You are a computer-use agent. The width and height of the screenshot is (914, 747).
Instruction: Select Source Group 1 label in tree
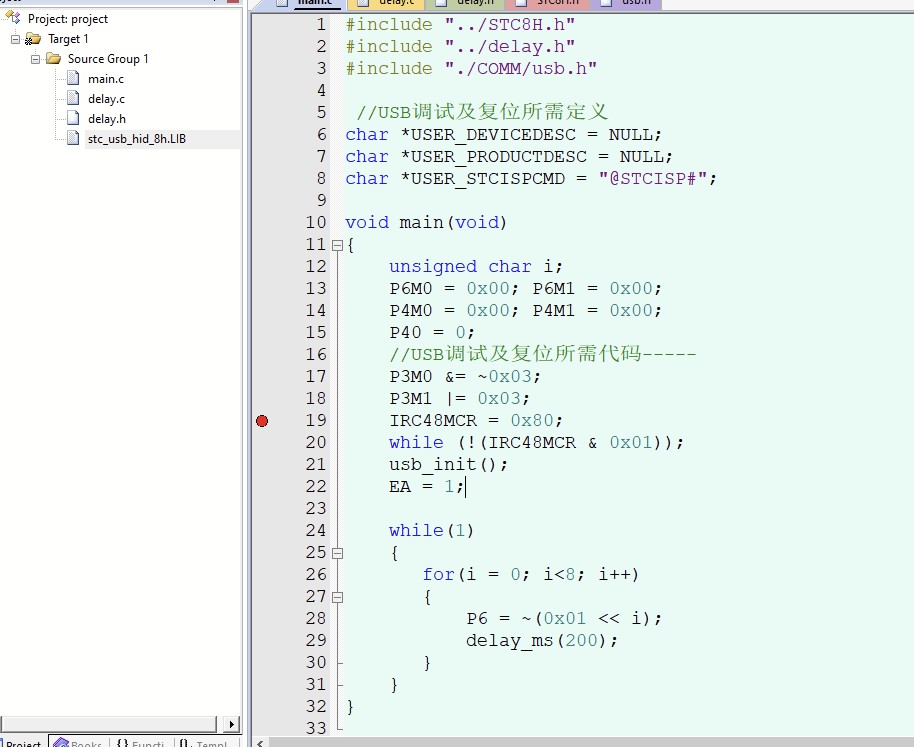pos(108,59)
